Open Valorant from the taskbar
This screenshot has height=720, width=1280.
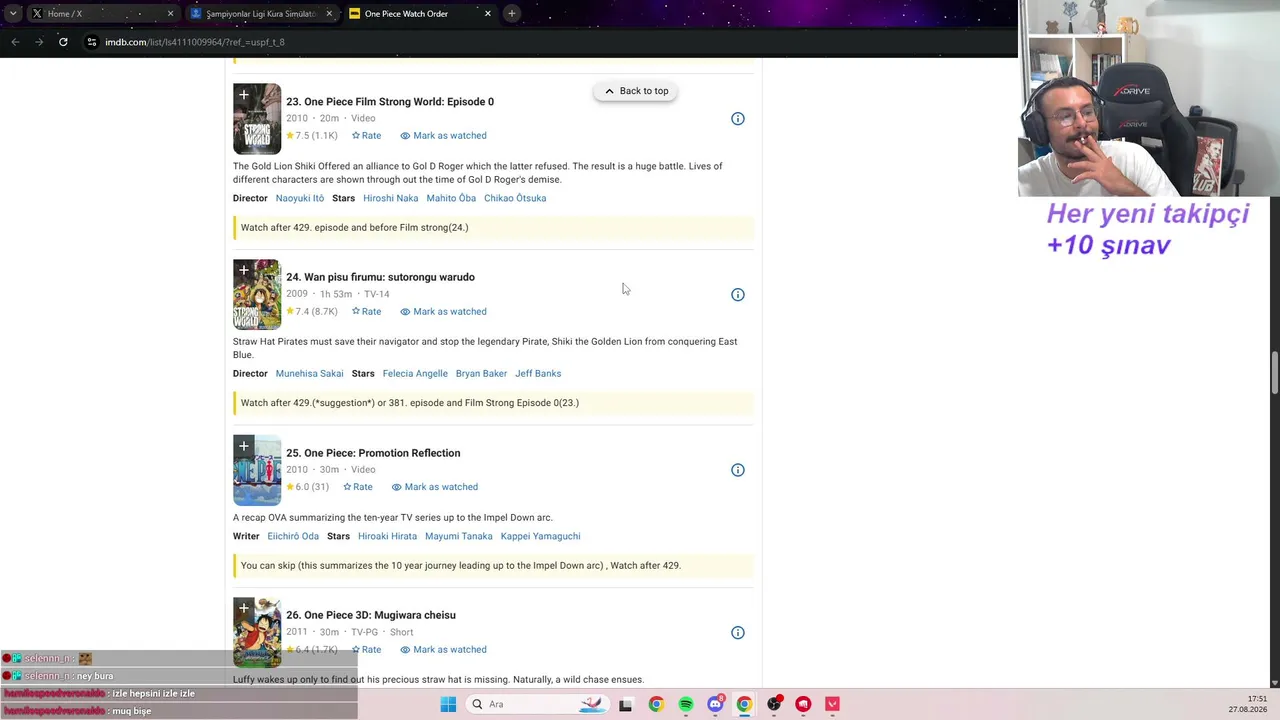(832, 704)
